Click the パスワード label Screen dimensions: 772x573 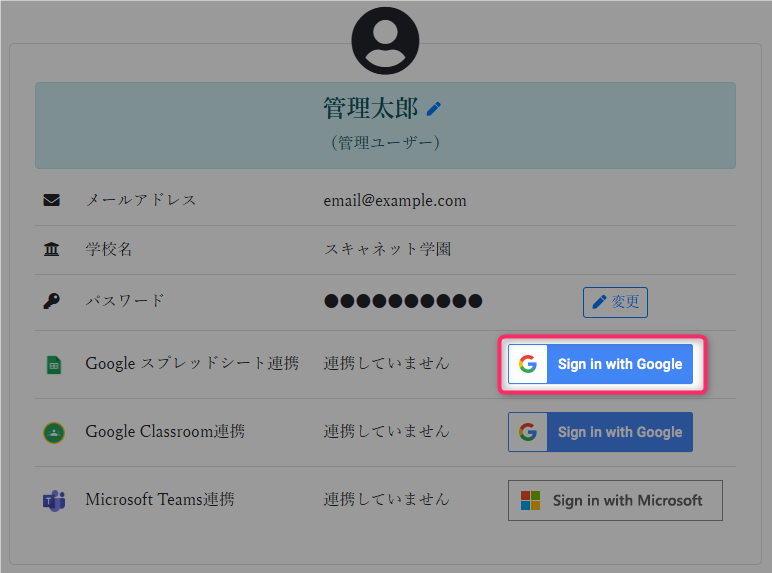[125, 301]
